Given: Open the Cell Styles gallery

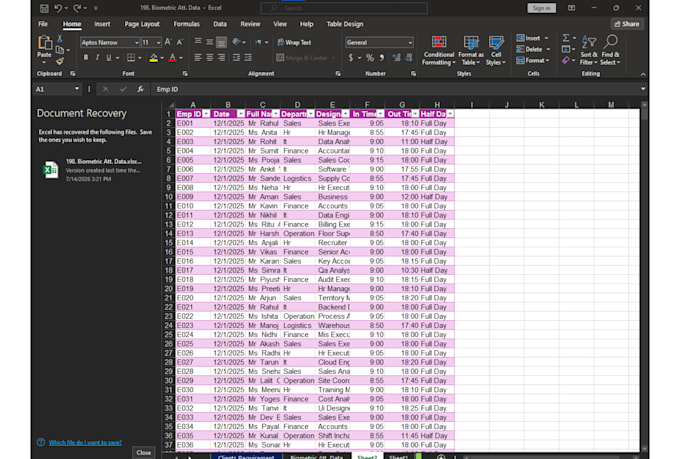Looking at the screenshot, I should point(496,51).
